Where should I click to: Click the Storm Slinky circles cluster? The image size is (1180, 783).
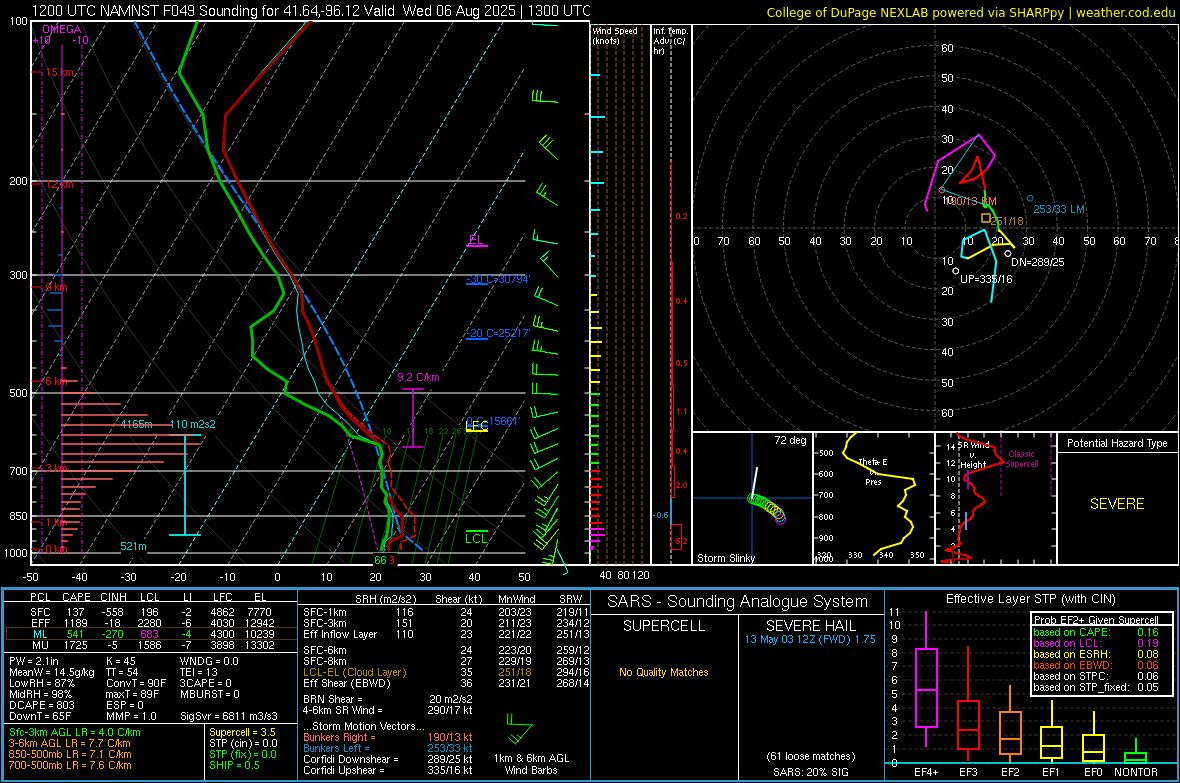[768, 508]
